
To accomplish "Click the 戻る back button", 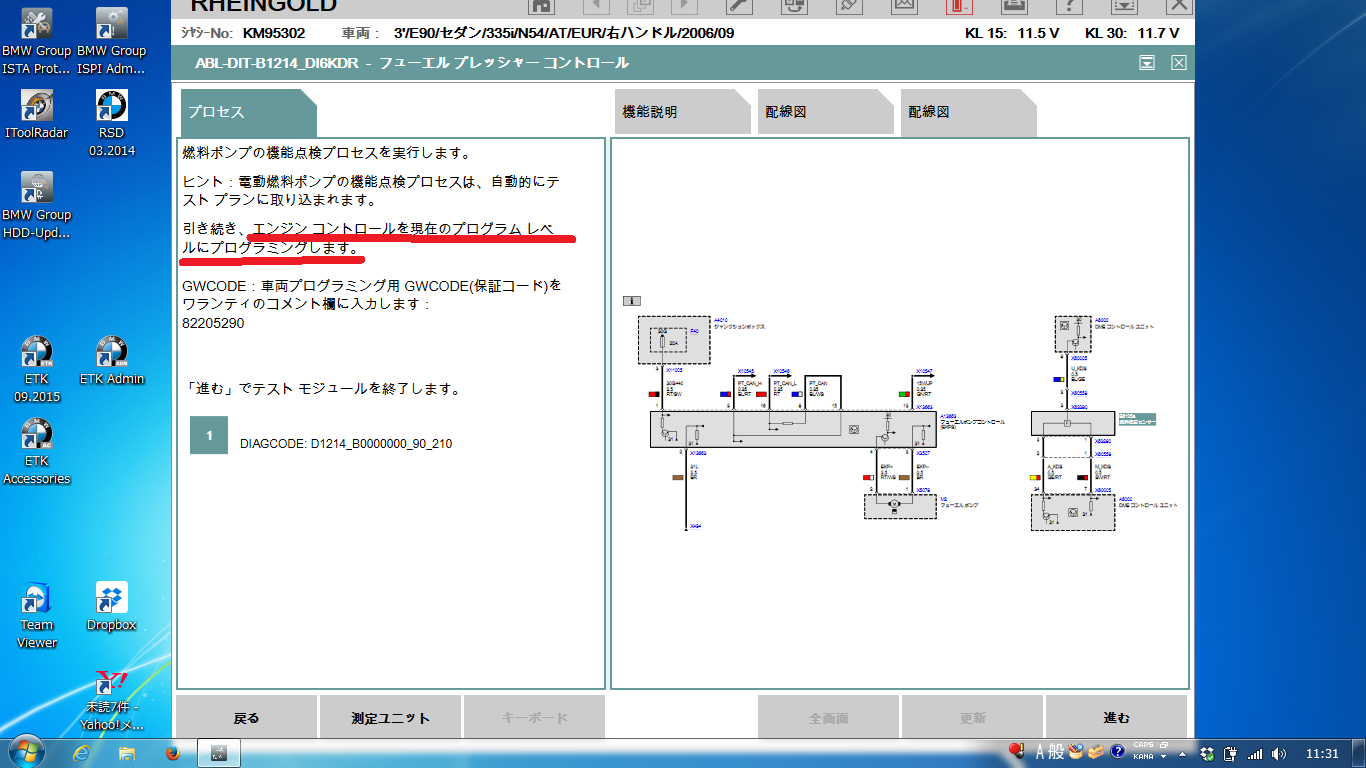I will click(x=246, y=717).
